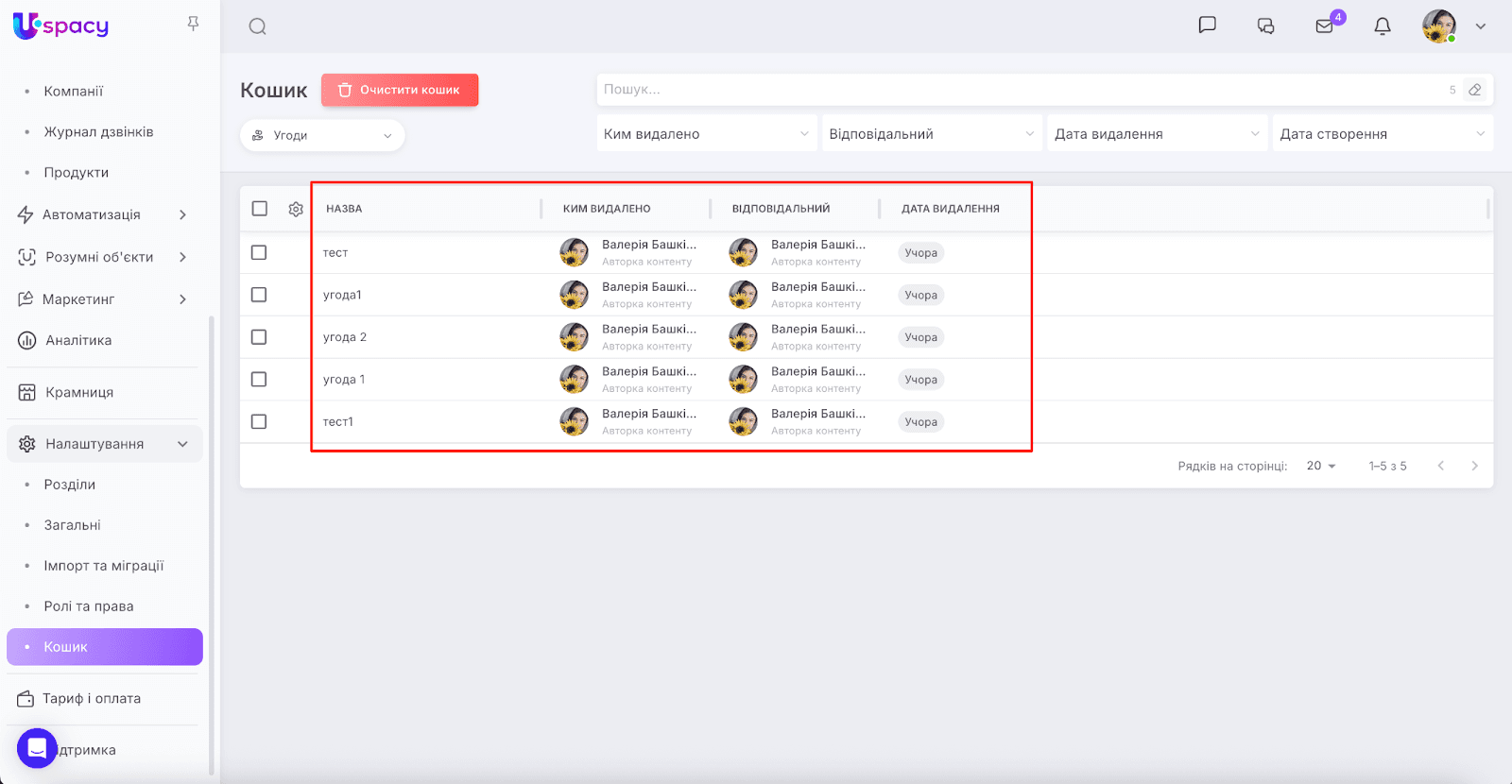Open Ролі та права settings item
The height and width of the screenshot is (784, 1512).
click(x=89, y=606)
